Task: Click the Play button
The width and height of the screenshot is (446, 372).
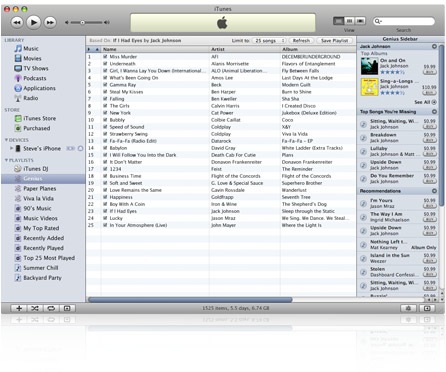Action: coord(33,22)
